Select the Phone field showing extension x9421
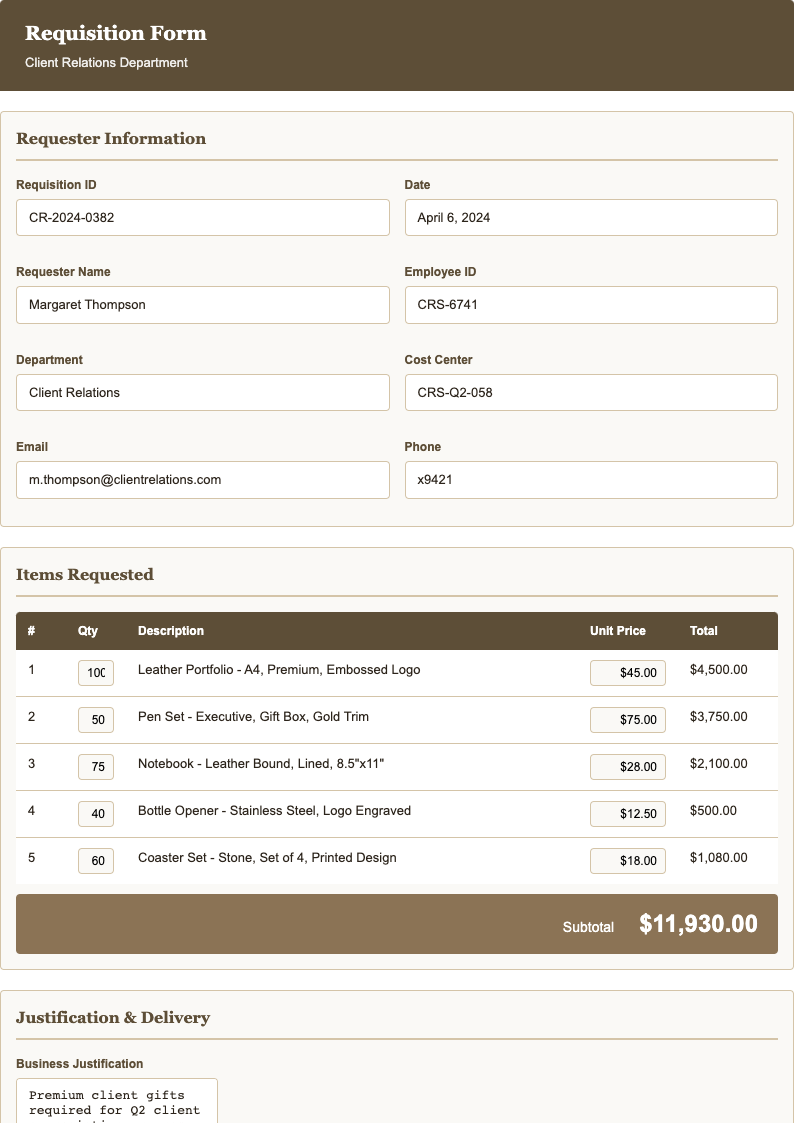The height and width of the screenshot is (1123, 794). pyautogui.click(x=590, y=479)
